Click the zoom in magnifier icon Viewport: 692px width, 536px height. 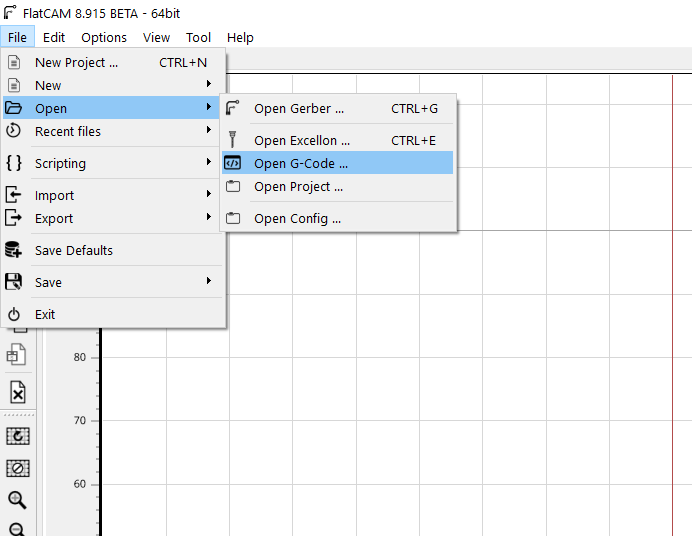(x=17, y=500)
